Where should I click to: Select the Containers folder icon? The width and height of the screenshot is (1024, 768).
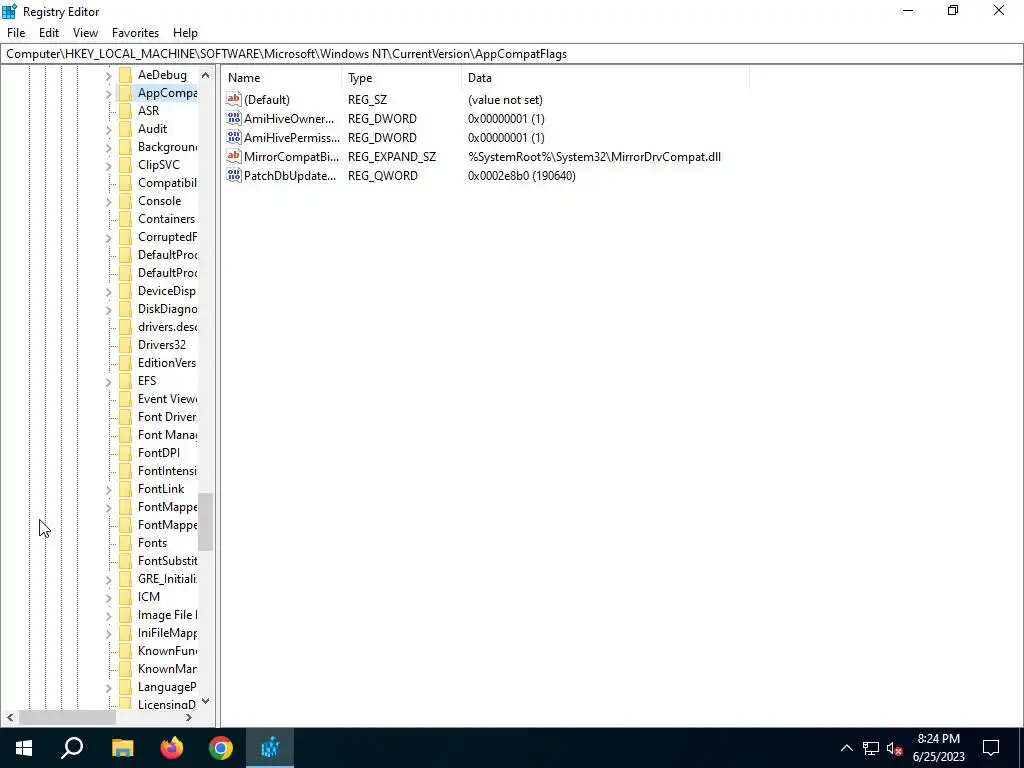pos(125,219)
